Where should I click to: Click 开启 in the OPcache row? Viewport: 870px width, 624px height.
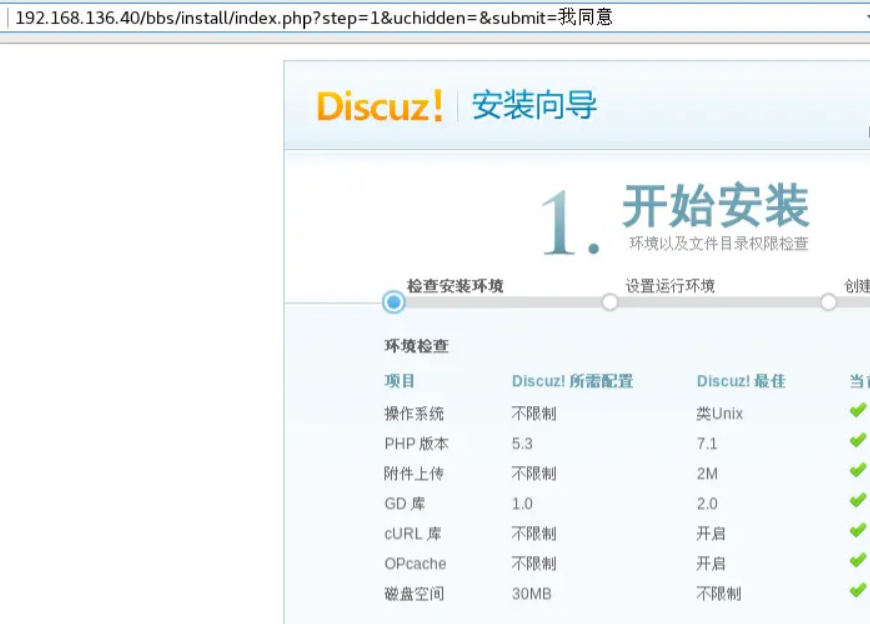coord(711,564)
